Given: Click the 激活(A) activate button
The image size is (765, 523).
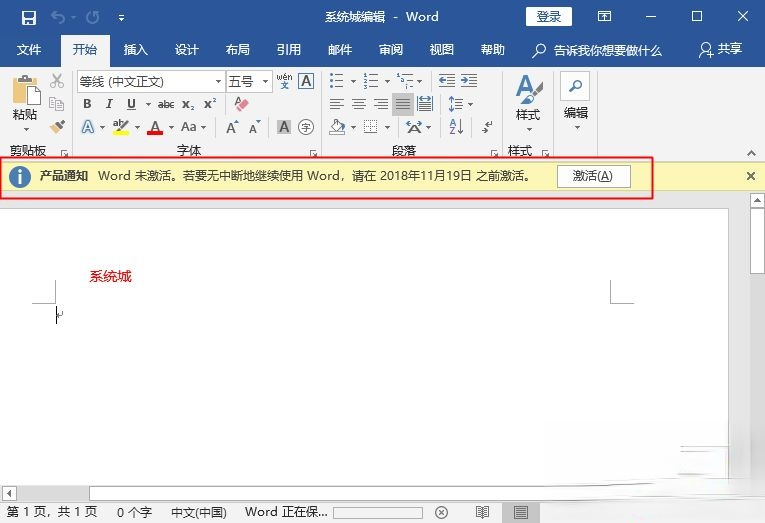Looking at the screenshot, I should [593, 176].
